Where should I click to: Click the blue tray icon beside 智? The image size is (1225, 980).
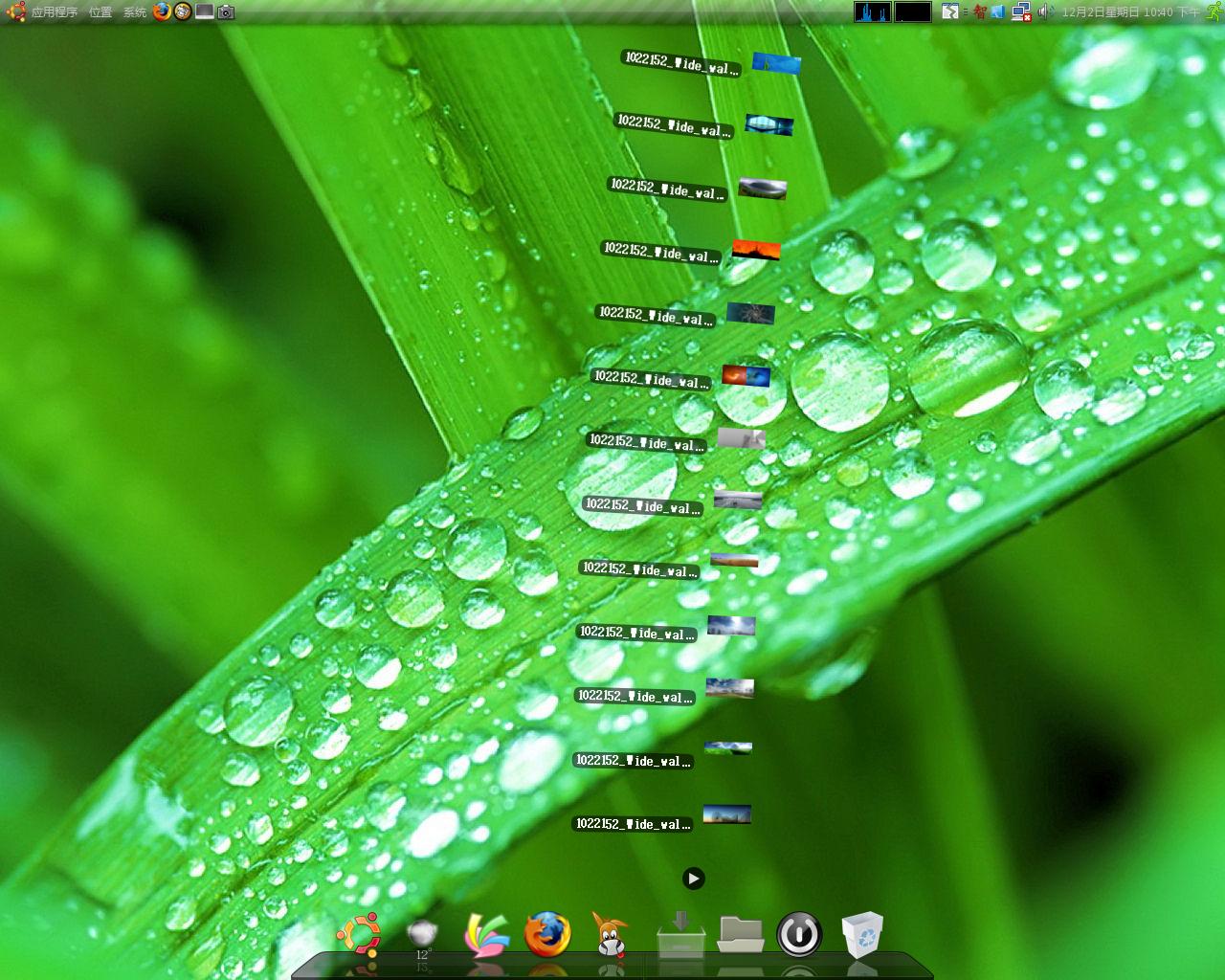[998, 11]
